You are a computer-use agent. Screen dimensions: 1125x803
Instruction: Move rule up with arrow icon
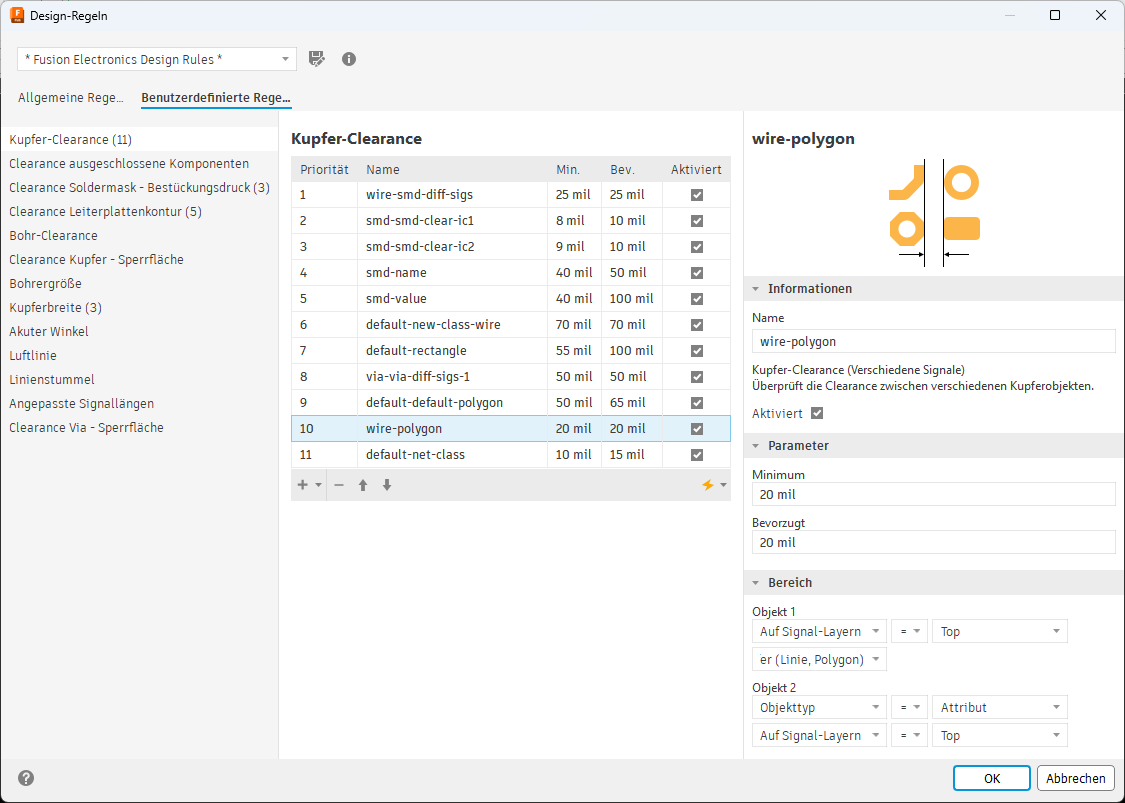[x=363, y=485]
